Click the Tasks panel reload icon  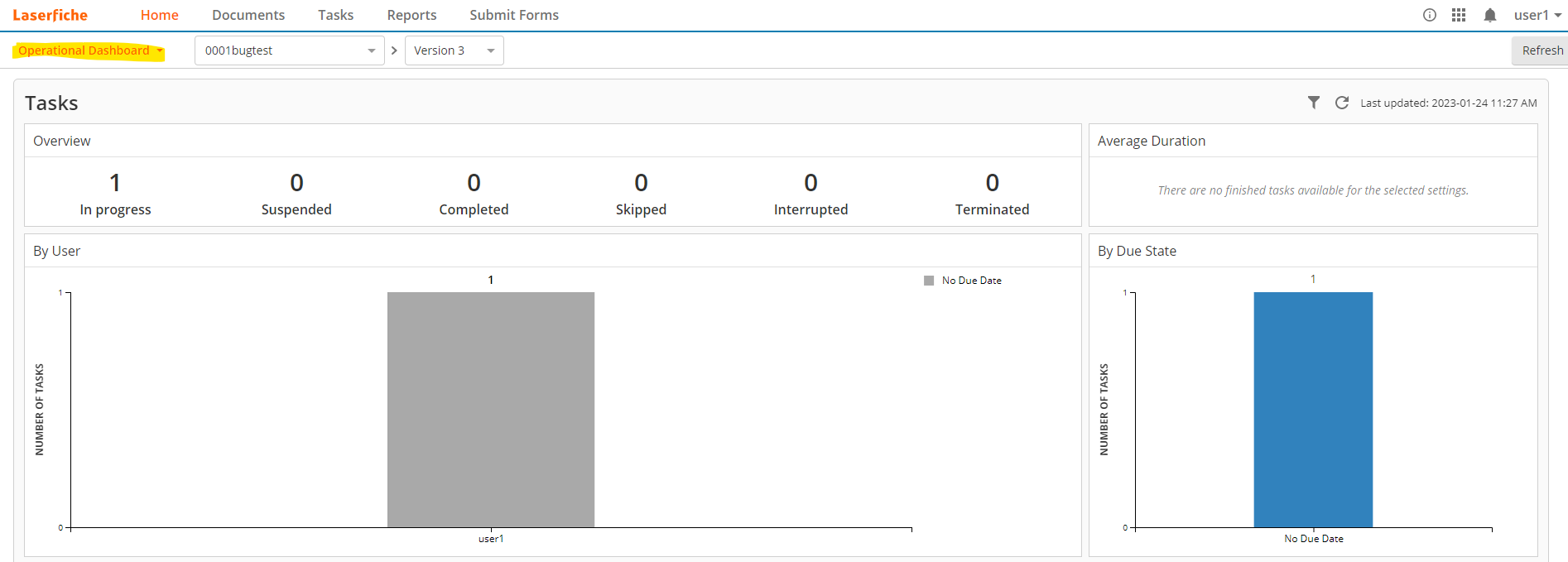[1342, 103]
